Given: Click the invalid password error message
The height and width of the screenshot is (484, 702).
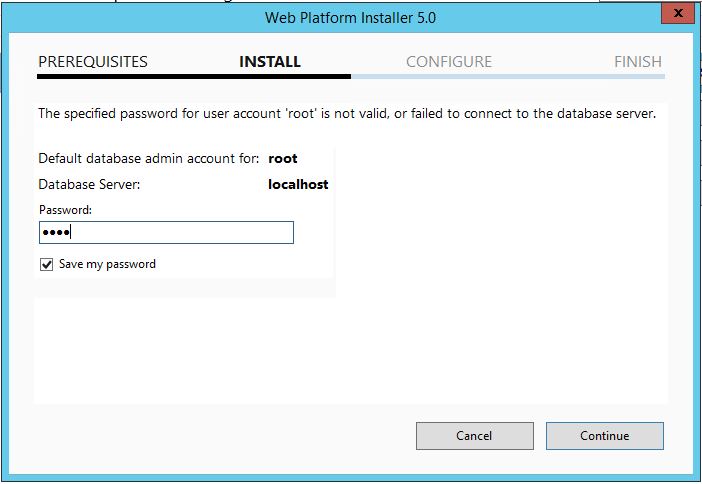Looking at the screenshot, I should pyautogui.click(x=347, y=114).
